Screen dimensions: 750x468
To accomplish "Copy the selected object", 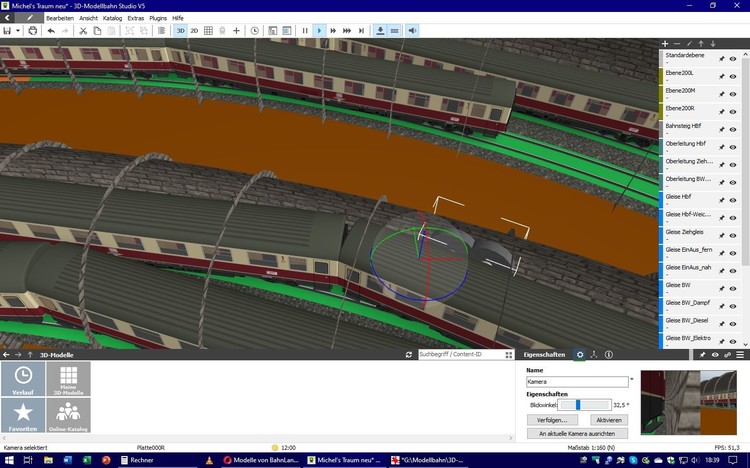I will pyautogui.click(x=97, y=31).
